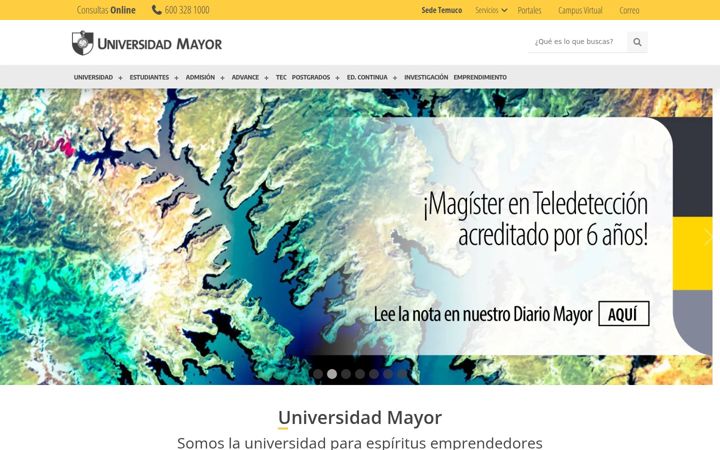This screenshot has width=720, height=450.
Task: Advance carousel with the right arrow
Action: coord(708,237)
